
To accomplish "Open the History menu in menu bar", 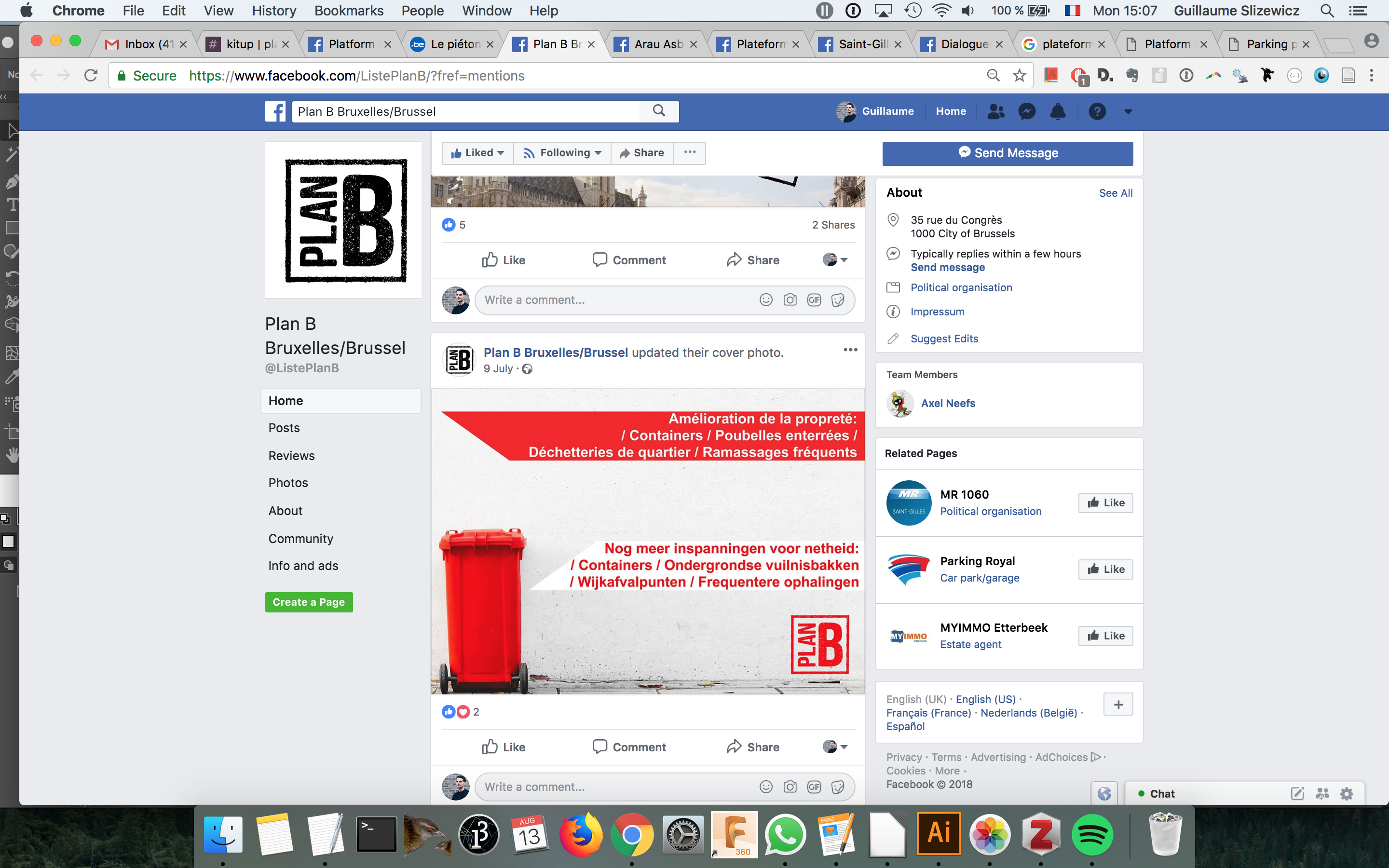I will coord(274,10).
